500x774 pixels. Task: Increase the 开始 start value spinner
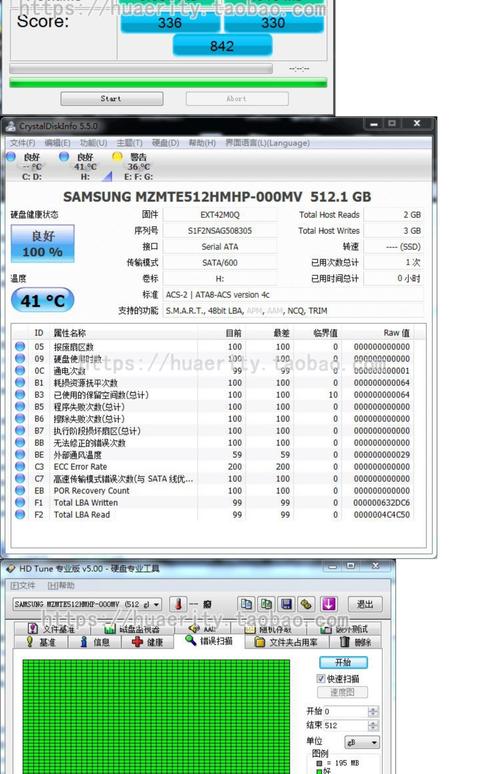coord(373,708)
